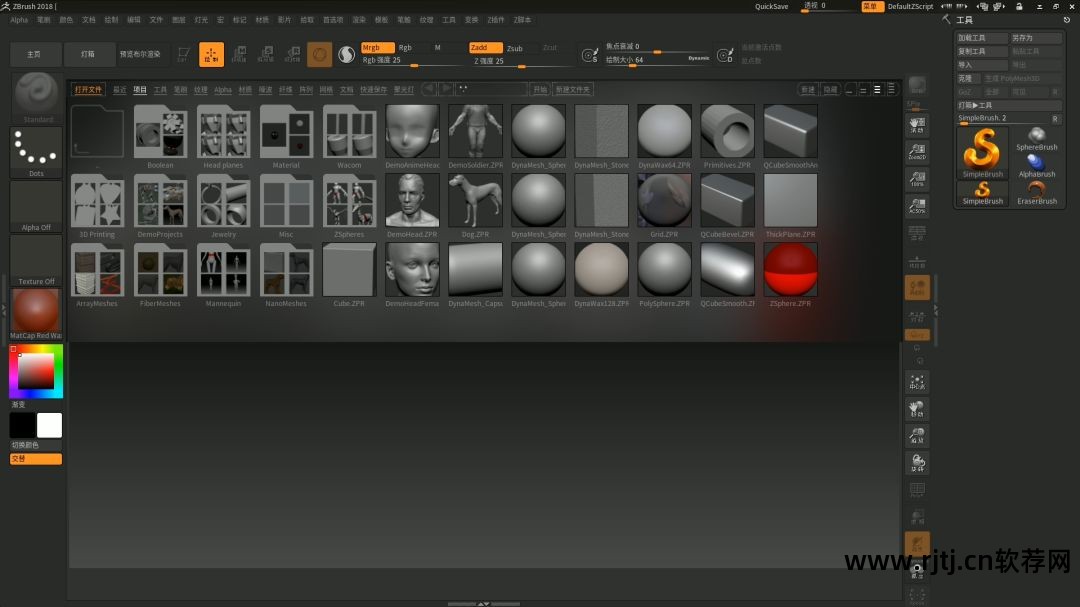The width and height of the screenshot is (1080, 607).
Task: Select the large SimpleBrush tool icon
Action: click(983, 152)
